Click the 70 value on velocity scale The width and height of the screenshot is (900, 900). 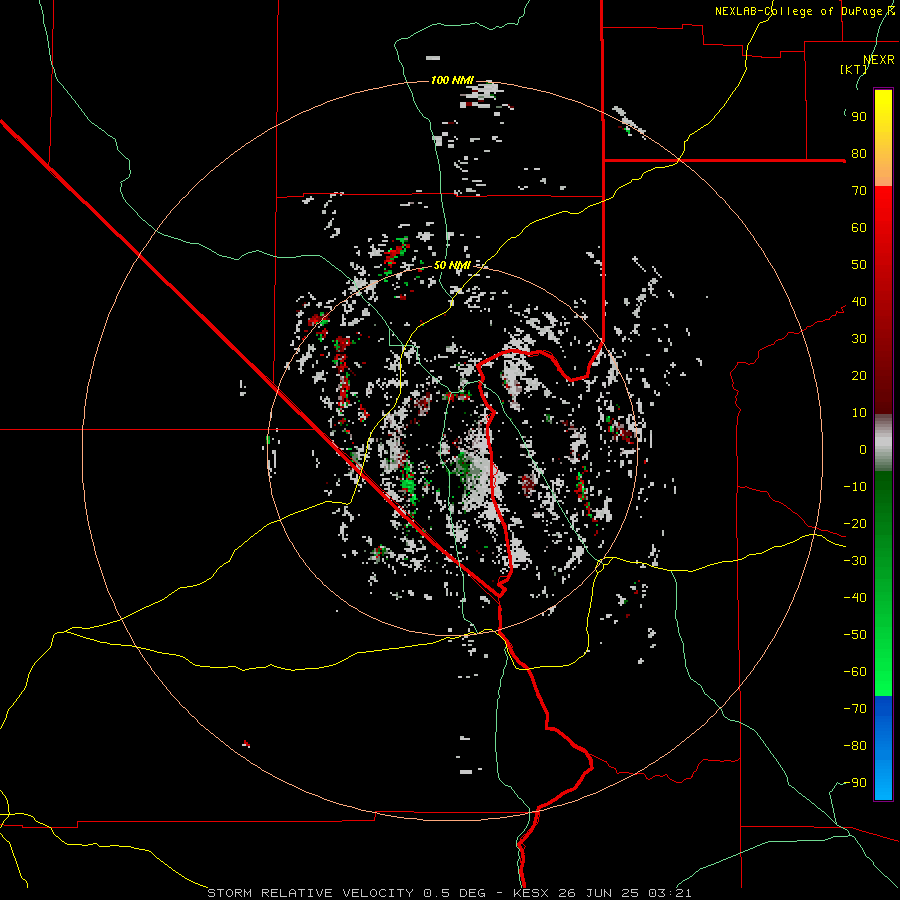[x=859, y=191]
